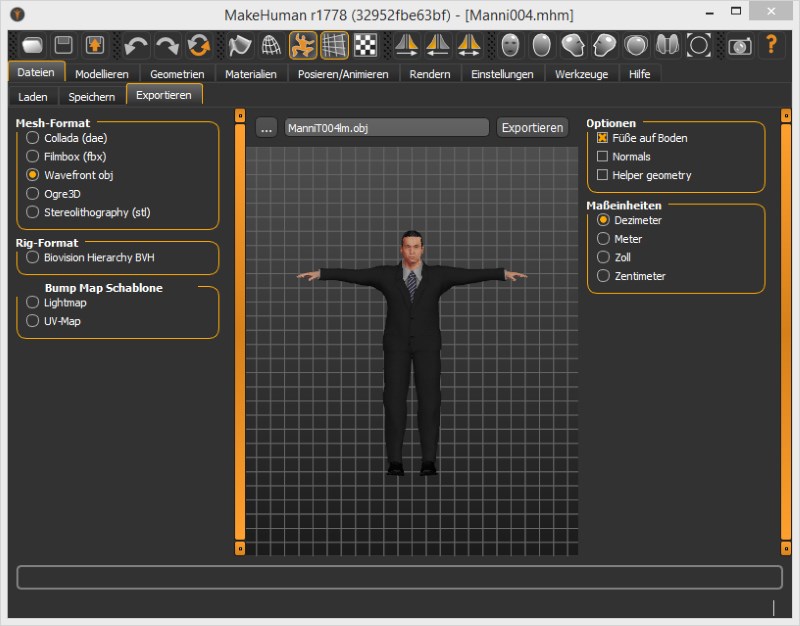Click the right orange vertical scrollbar
800x626 pixels.
(x=786, y=332)
